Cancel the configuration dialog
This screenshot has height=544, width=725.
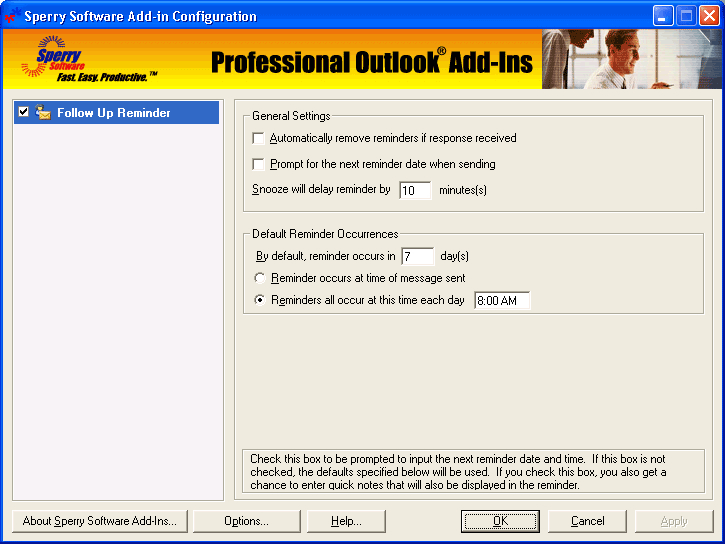click(x=587, y=521)
